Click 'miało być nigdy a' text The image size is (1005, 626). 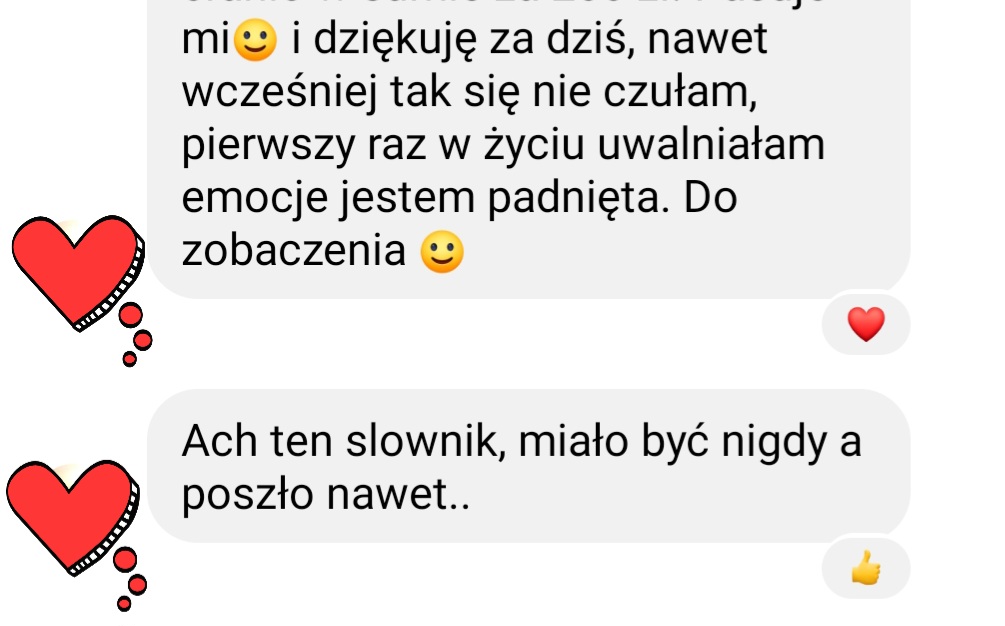tap(690, 443)
